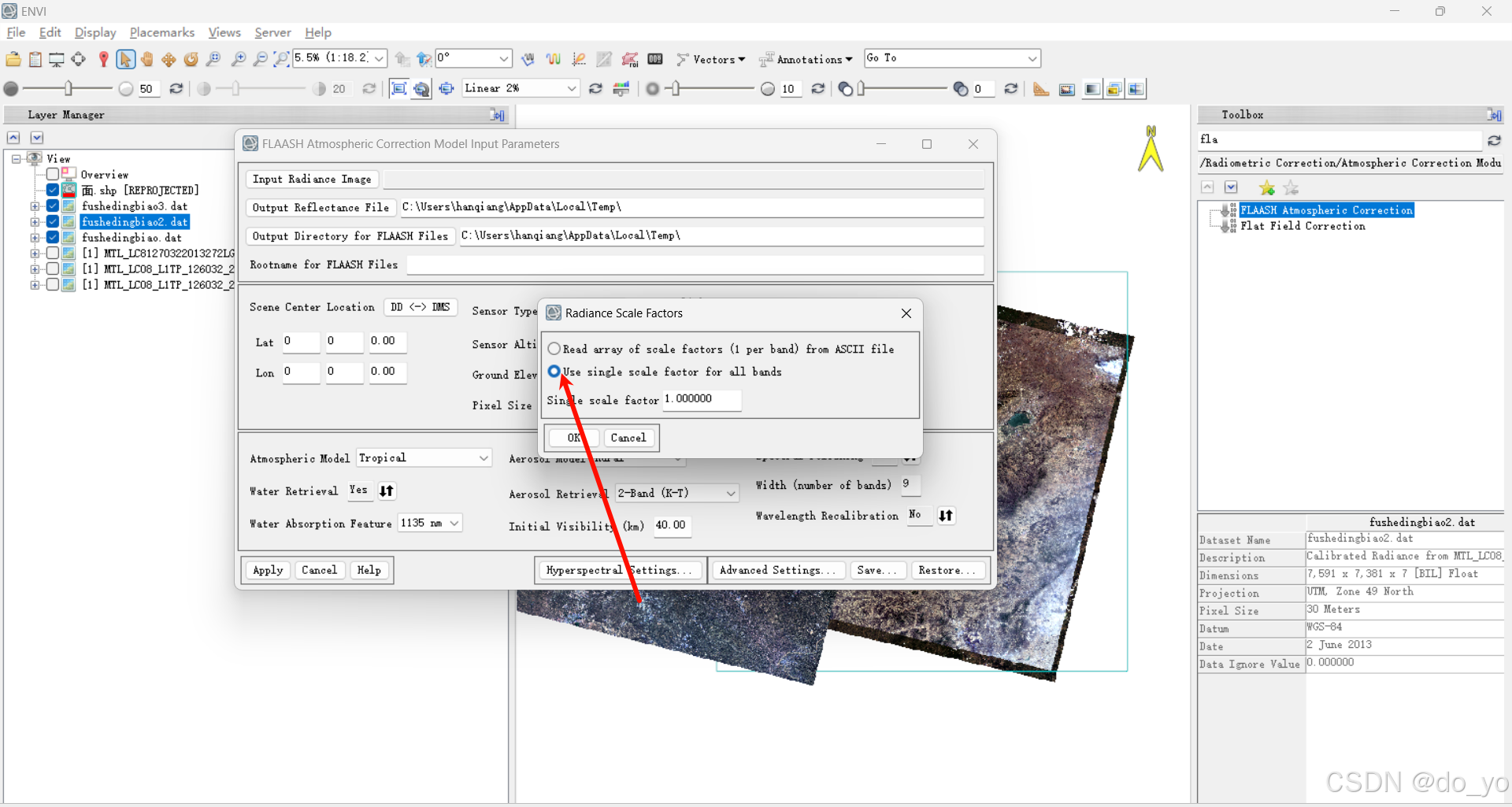The image size is (1512, 807).
Task: Click the Blend view icon
Action: point(1091,89)
